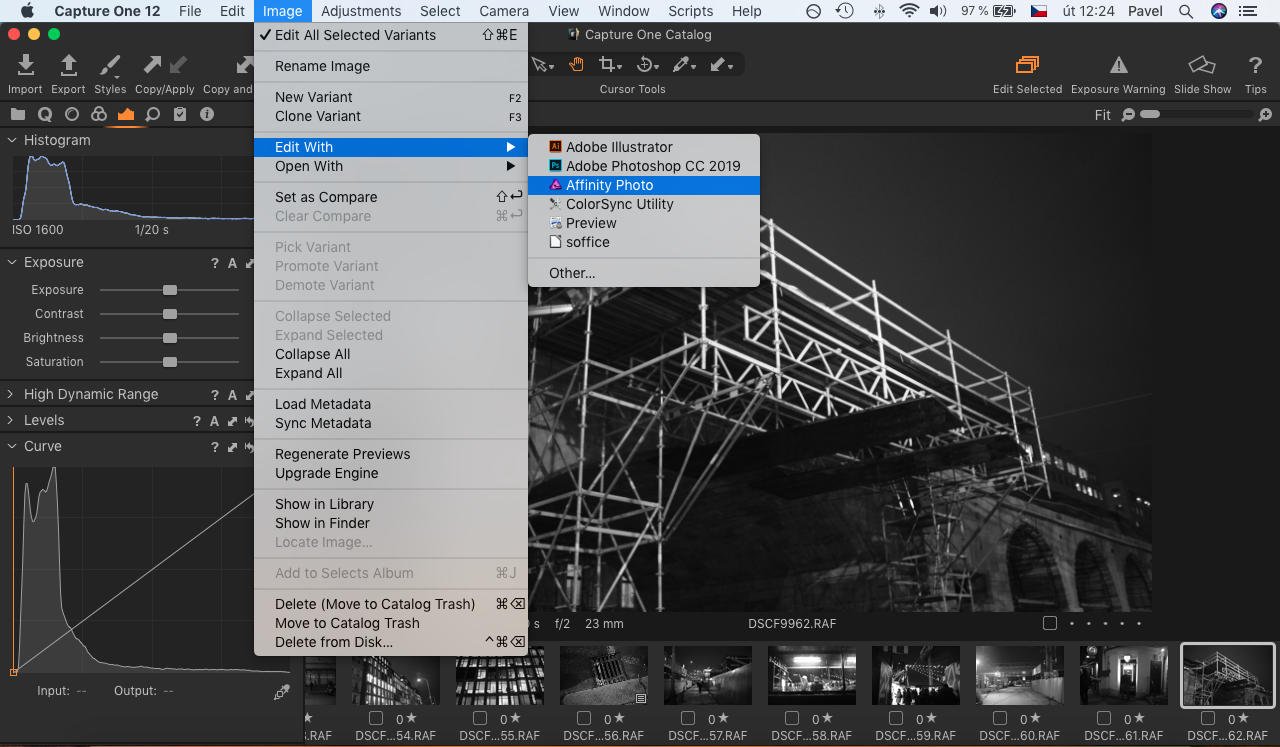Toggle the Exposure Warning icon

1118,66
